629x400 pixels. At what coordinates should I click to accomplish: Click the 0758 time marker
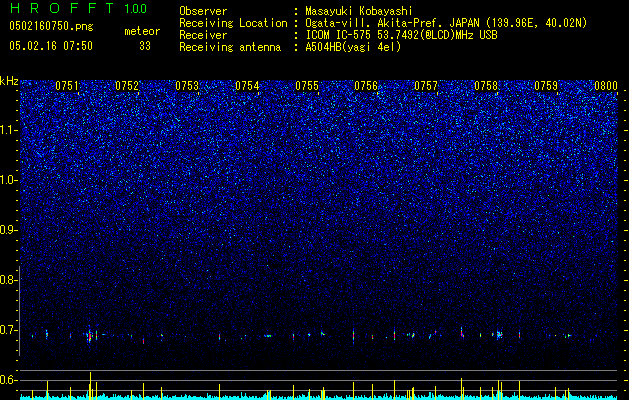(486, 86)
